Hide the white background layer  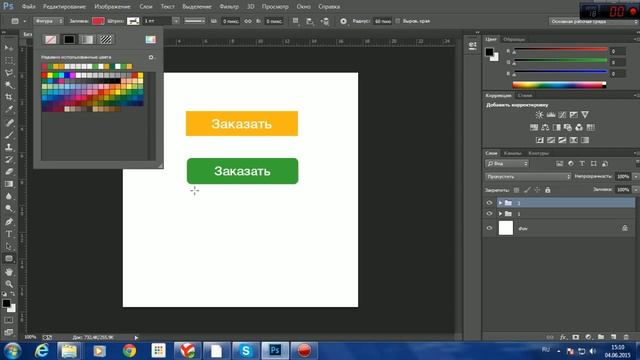(x=489, y=228)
